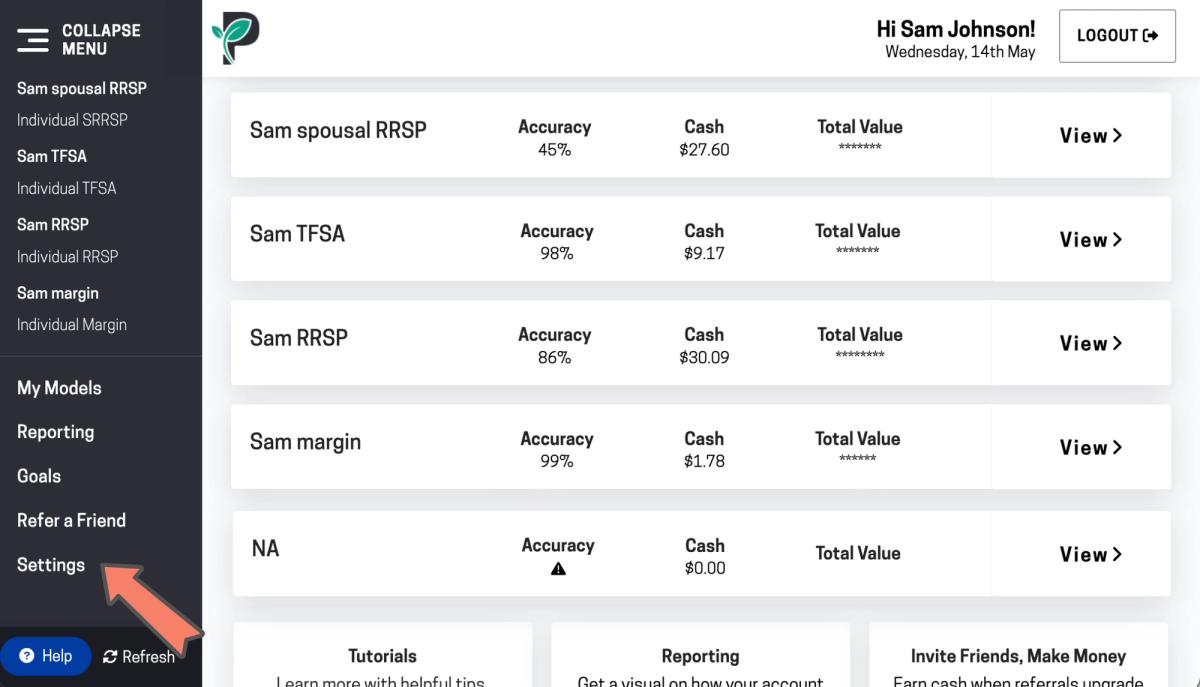Open View for Sam margin account
This screenshot has height=687, width=1200.
[1090, 448]
